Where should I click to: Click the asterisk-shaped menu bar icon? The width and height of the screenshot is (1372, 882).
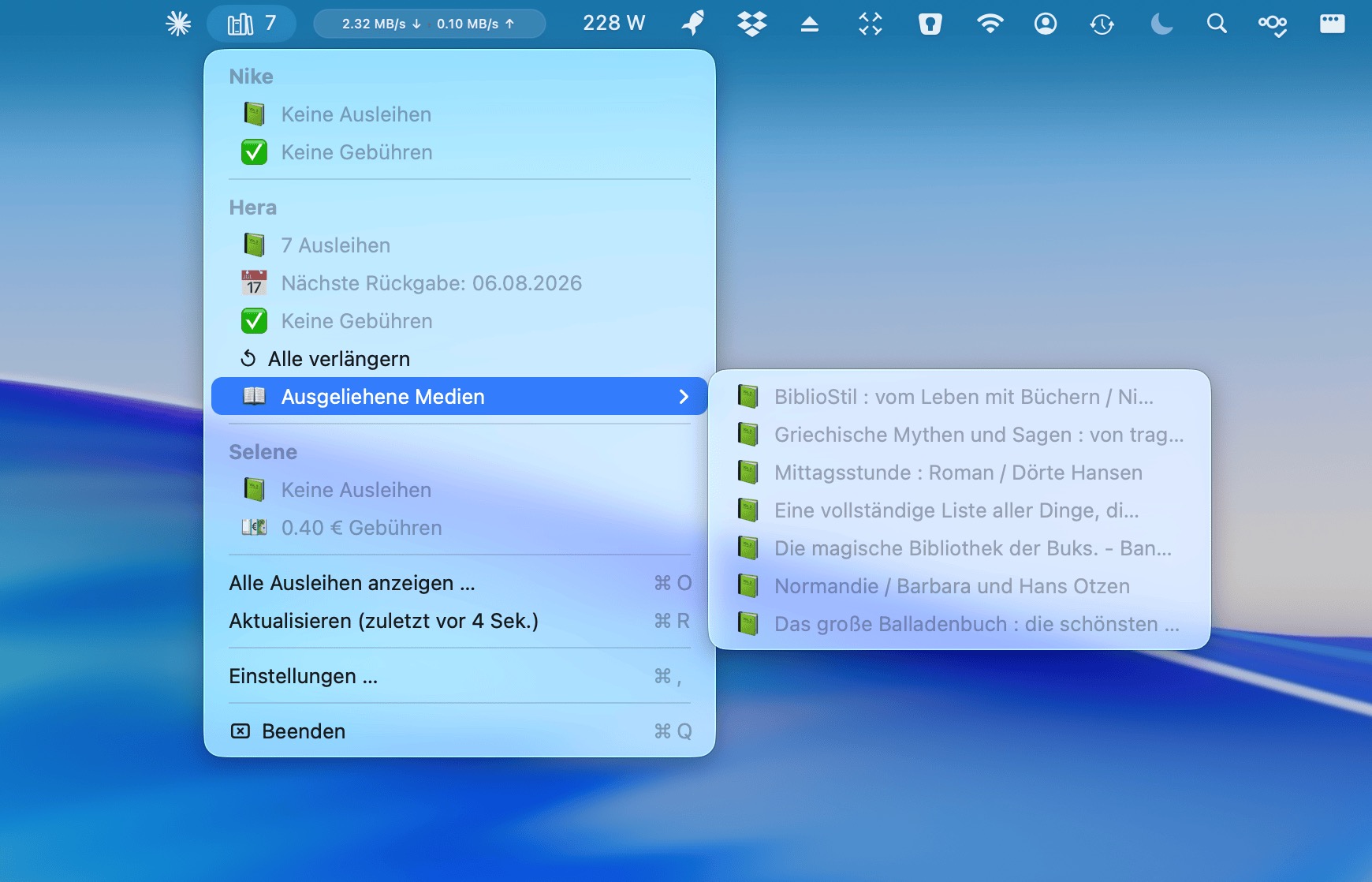tap(178, 24)
